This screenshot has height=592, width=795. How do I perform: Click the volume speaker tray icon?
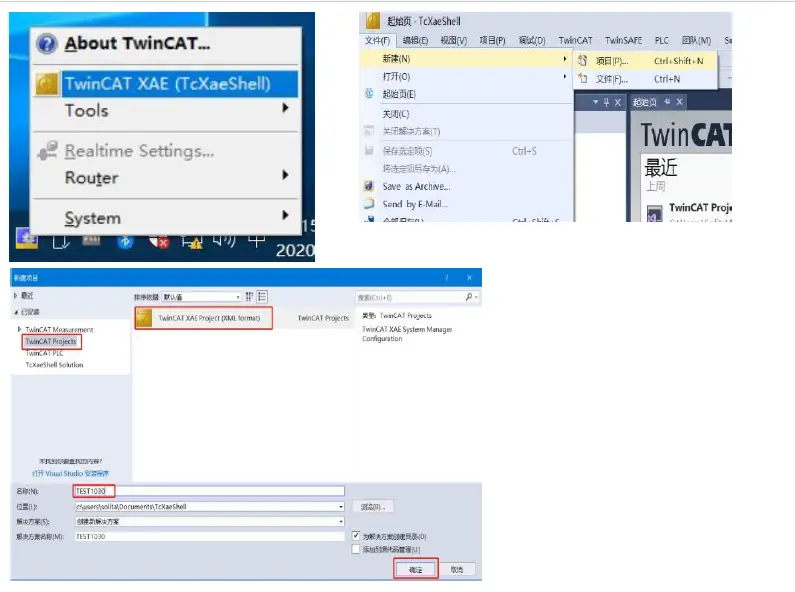(224, 240)
